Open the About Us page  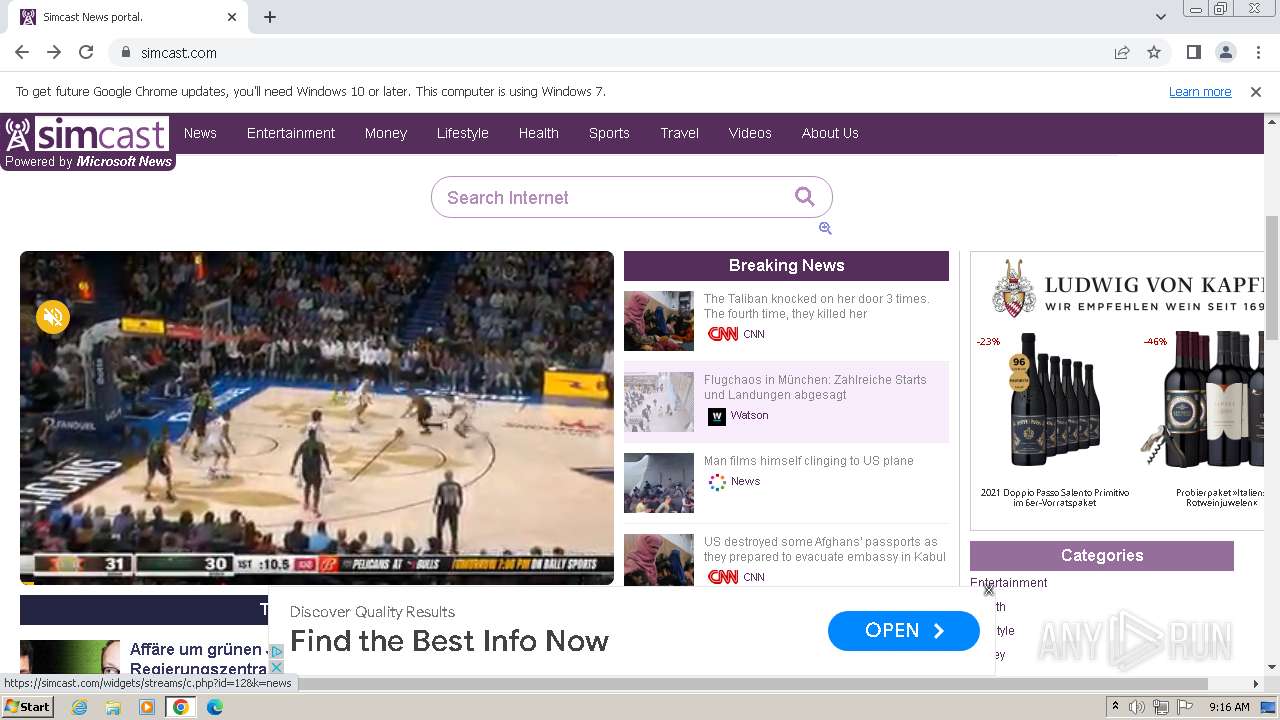pyautogui.click(x=830, y=133)
